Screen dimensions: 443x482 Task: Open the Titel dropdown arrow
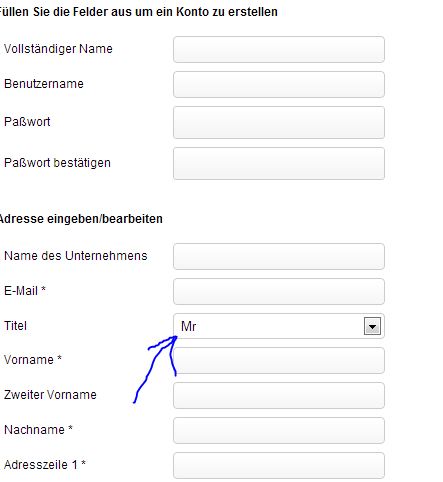click(x=372, y=326)
